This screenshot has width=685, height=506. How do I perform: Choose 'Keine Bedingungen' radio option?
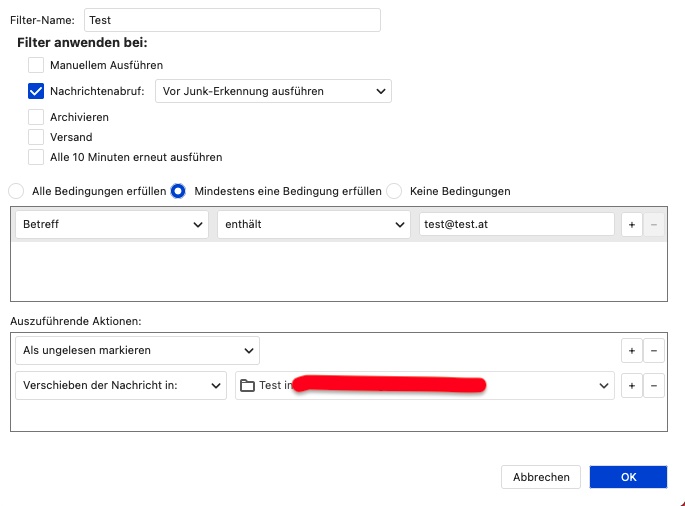pos(394,191)
